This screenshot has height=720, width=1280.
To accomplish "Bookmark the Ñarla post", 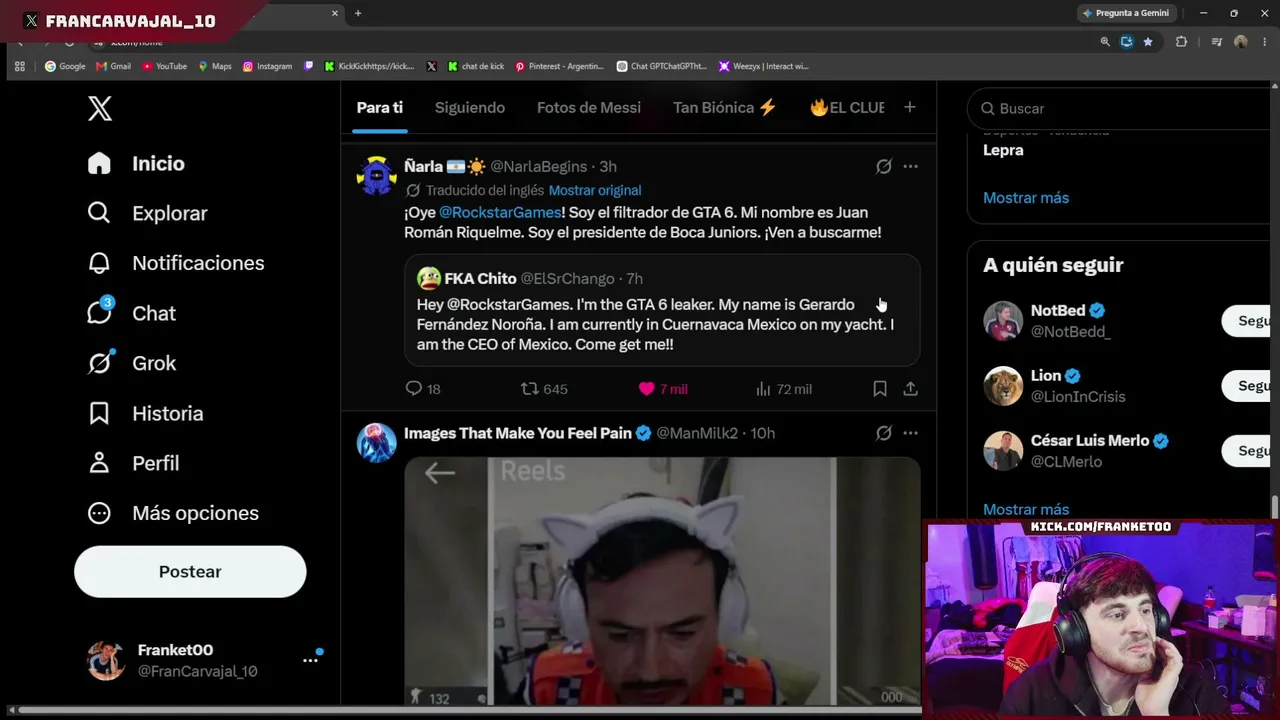I will (880, 389).
